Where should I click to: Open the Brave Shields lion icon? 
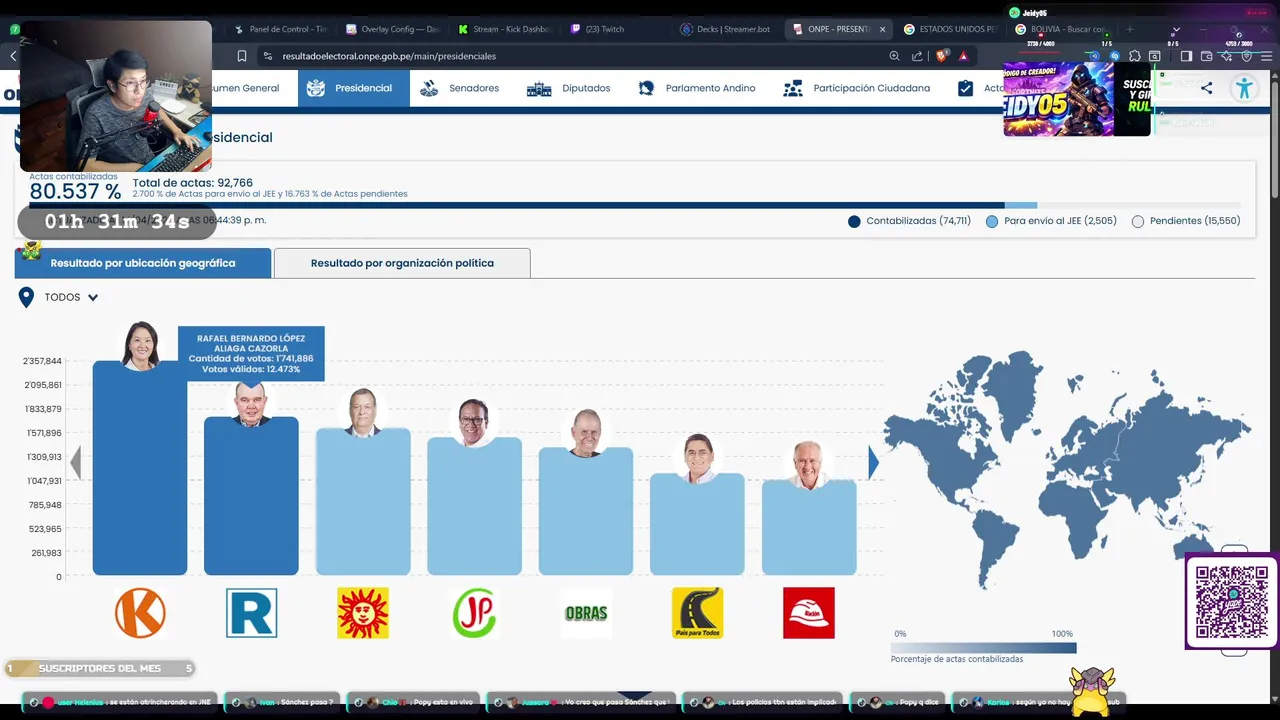(x=941, y=56)
